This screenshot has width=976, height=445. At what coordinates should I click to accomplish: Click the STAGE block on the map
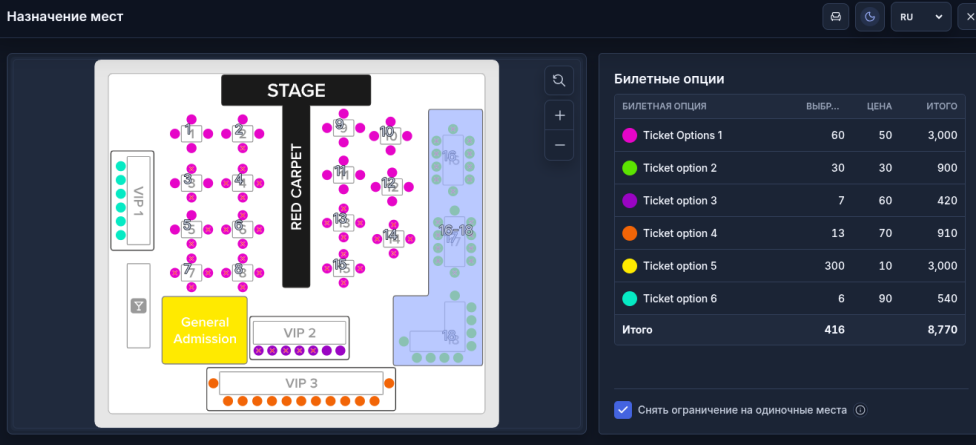tap(296, 90)
